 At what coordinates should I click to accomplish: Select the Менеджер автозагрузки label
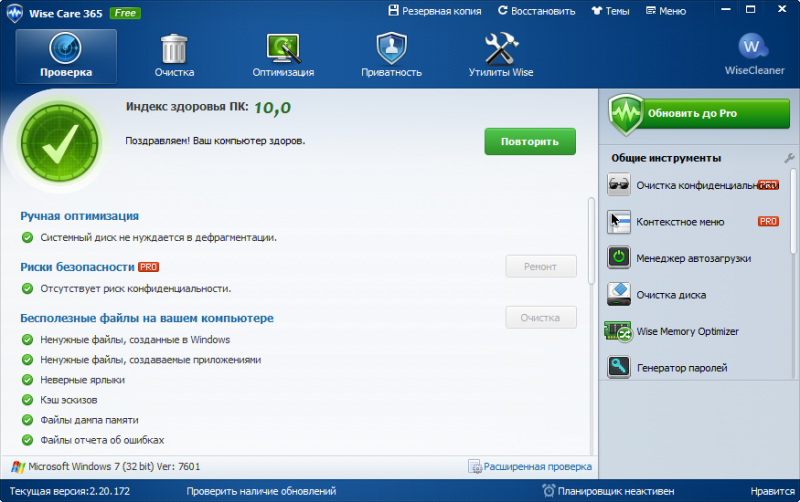(x=693, y=258)
